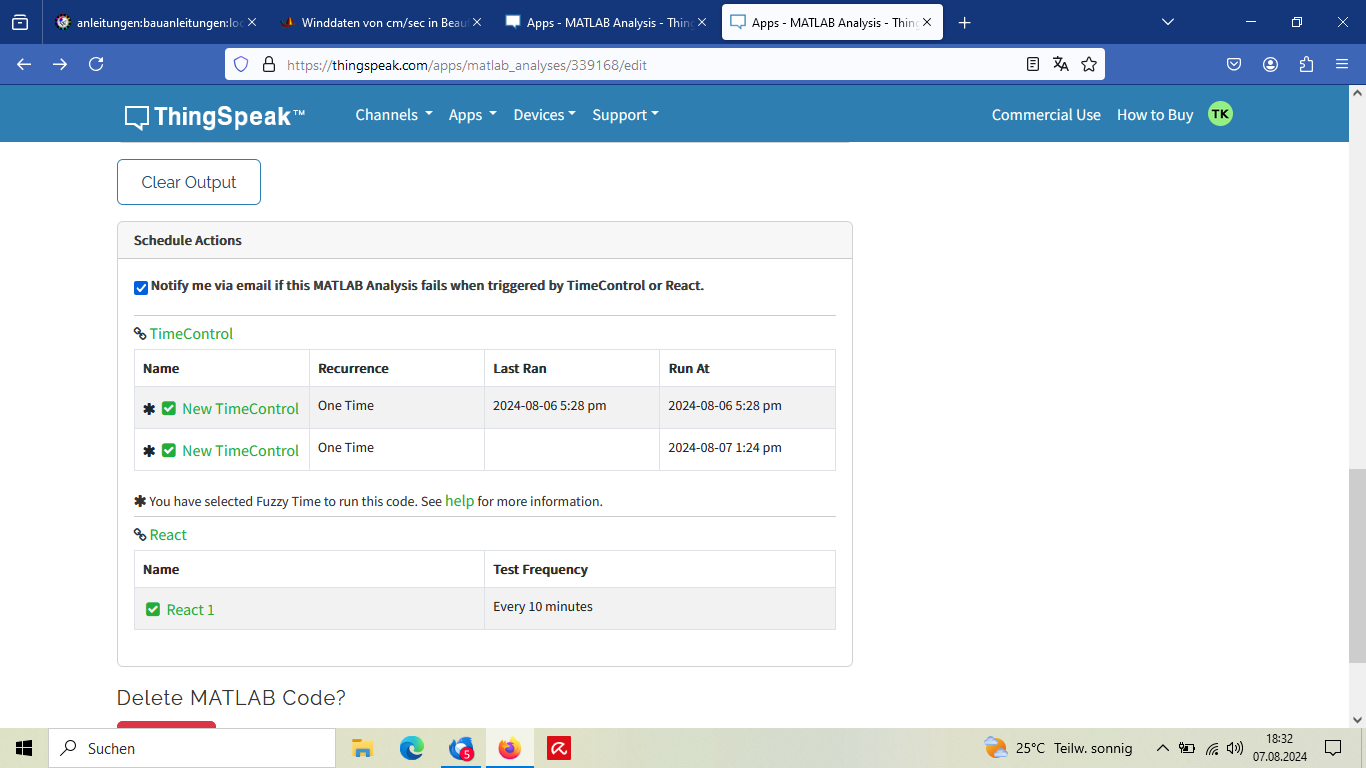The image size is (1366, 768).
Task: Click the translate page icon
Action: pyautogui.click(x=1061, y=64)
